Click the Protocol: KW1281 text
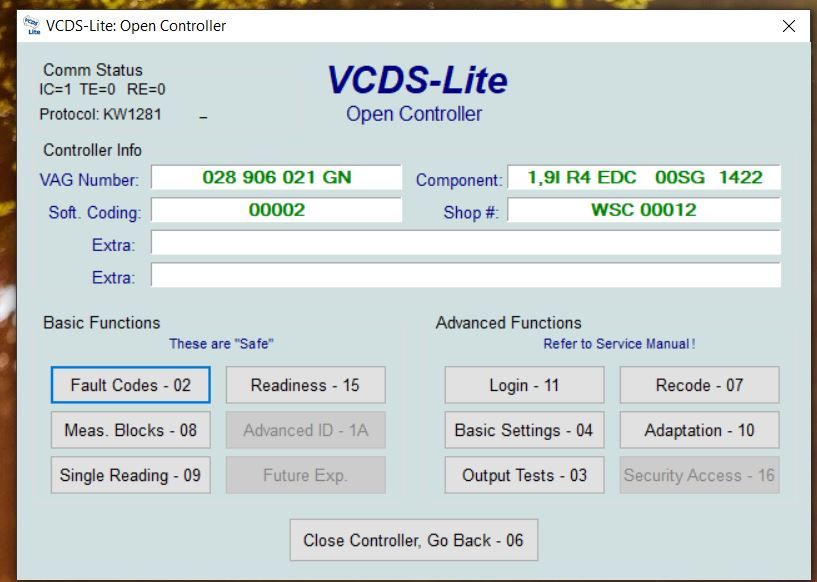This screenshot has height=582, width=817. pyautogui.click(x=101, y=114)
